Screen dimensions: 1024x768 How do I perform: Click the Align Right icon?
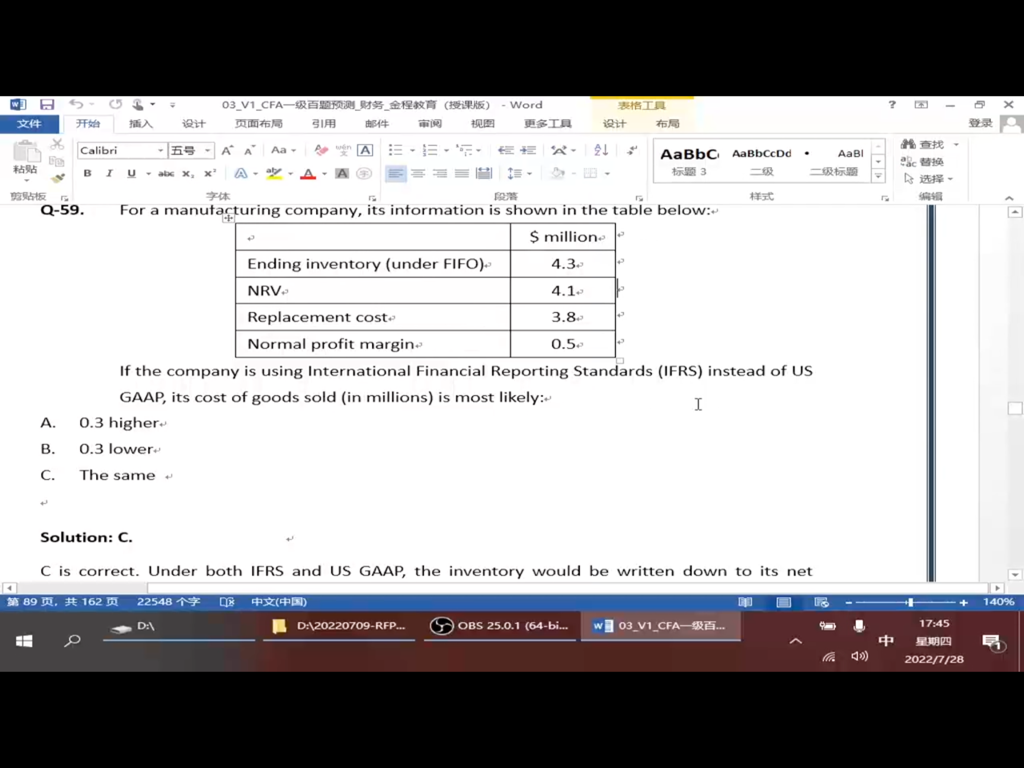pyautogui.click(x=440, y=174)
